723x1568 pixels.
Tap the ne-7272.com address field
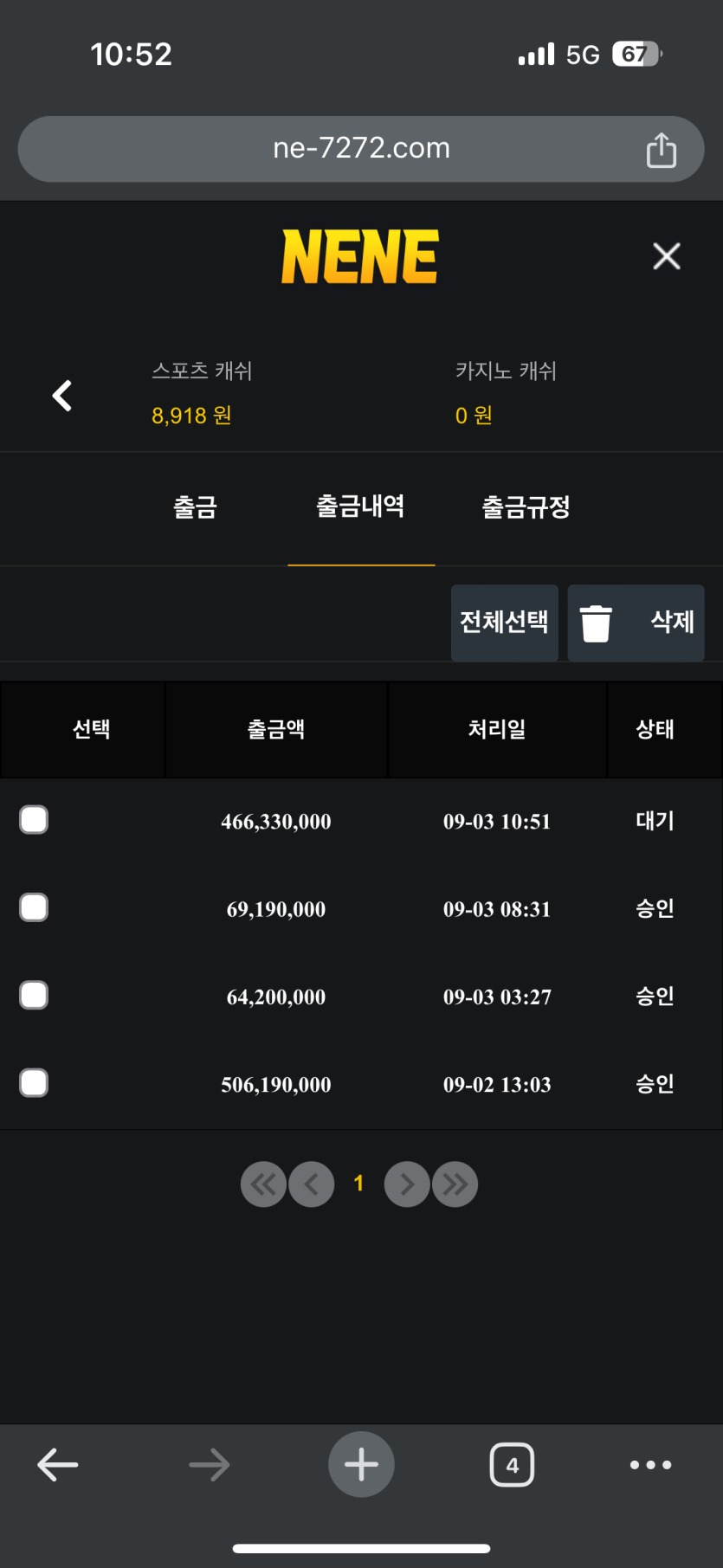tap(361, 149)
